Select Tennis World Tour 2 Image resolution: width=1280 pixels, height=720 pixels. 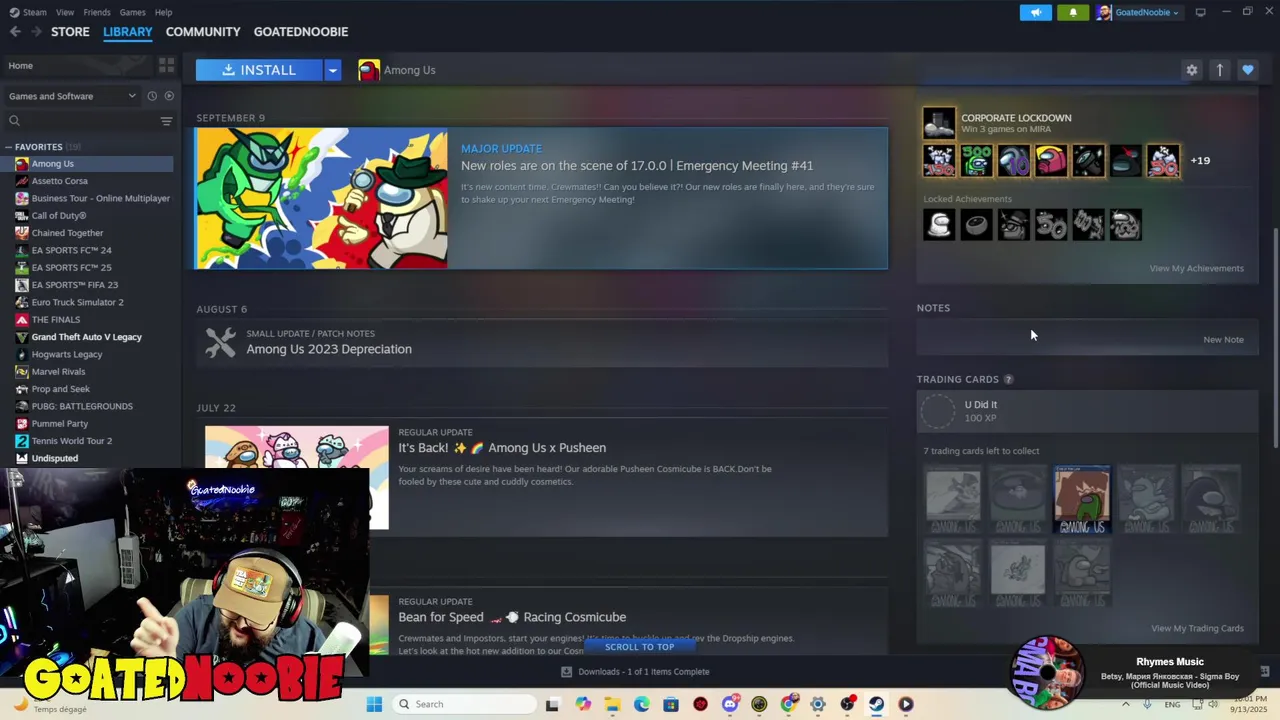tap(72, 441)
